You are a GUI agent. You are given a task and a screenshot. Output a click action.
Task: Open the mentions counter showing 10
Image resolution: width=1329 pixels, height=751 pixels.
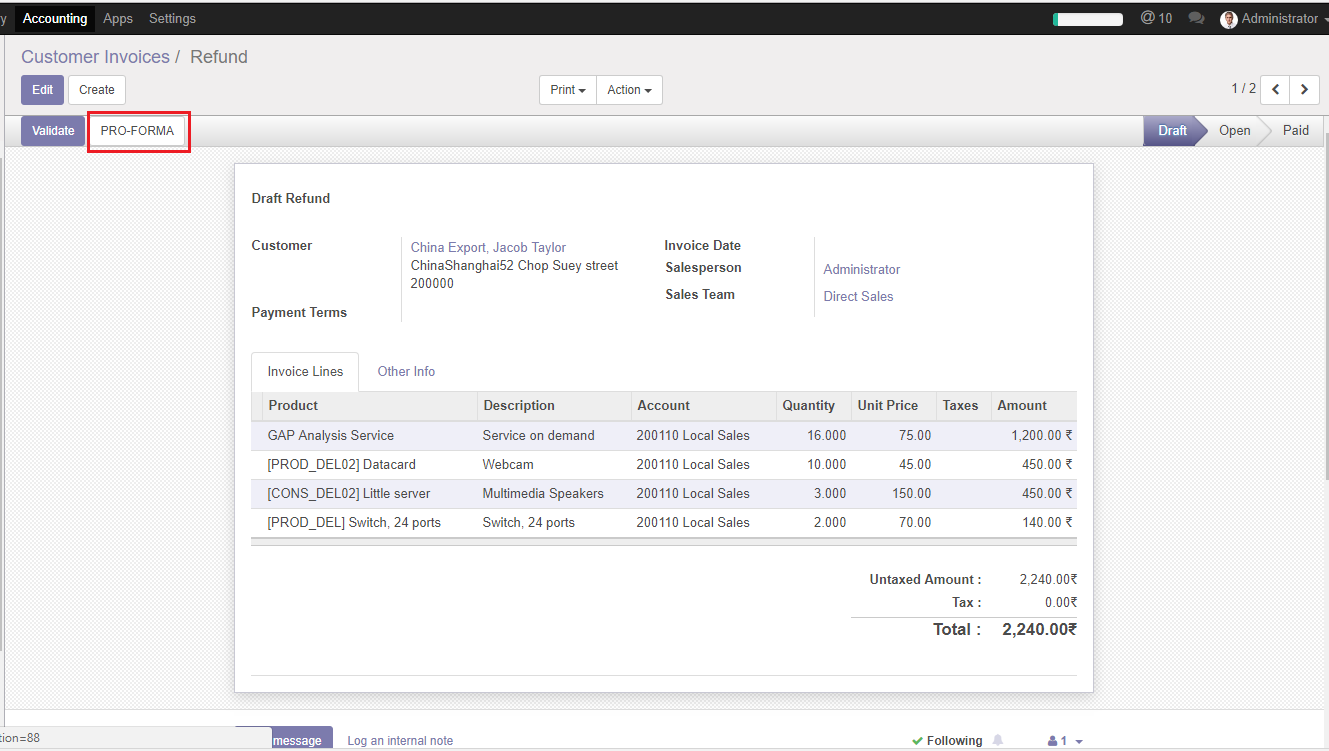pyautogui.click(x=1156, y=18)
